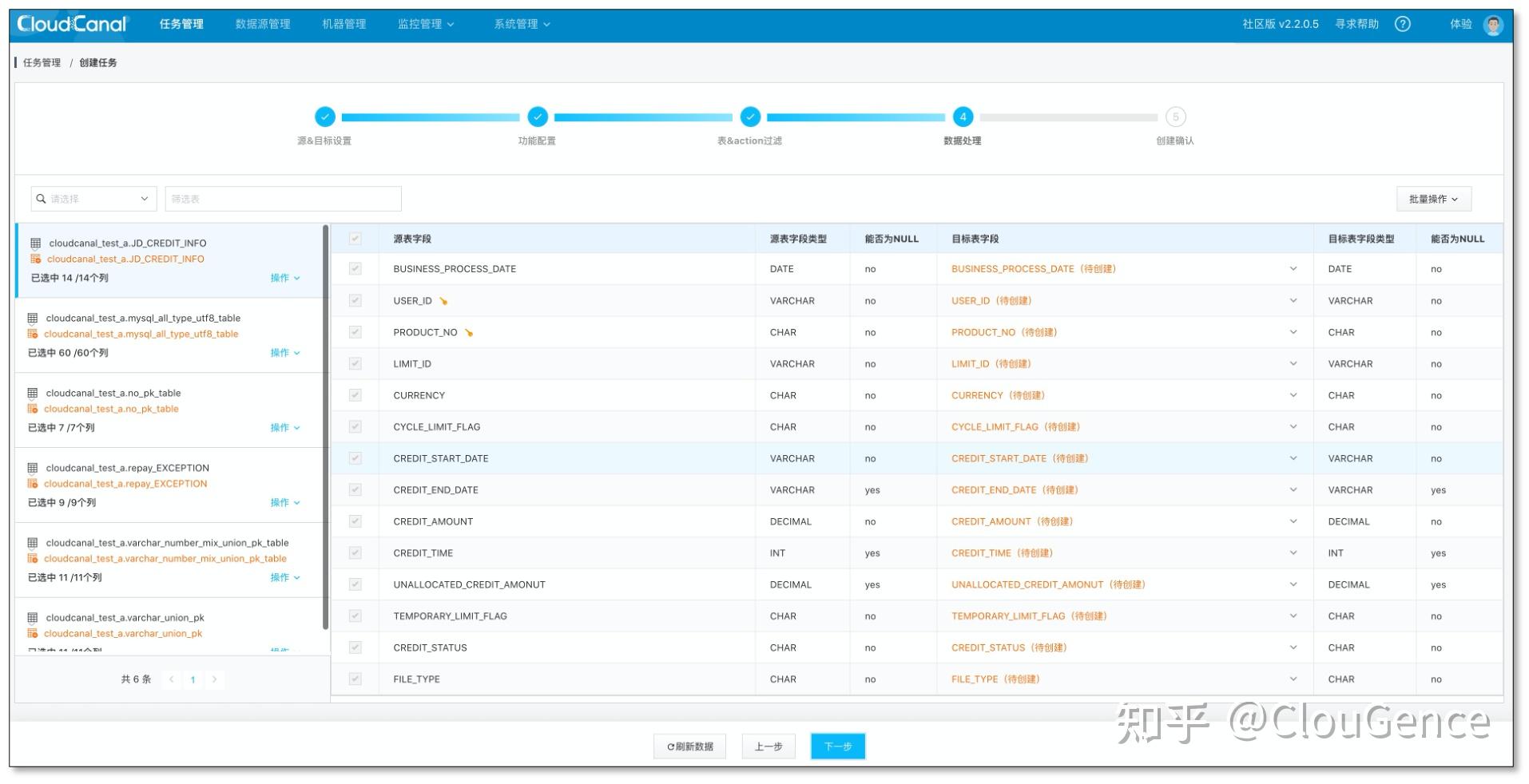Click the key icon beside PRODUCT_NO
1529x784 pixels.
[x=467, y=331]
